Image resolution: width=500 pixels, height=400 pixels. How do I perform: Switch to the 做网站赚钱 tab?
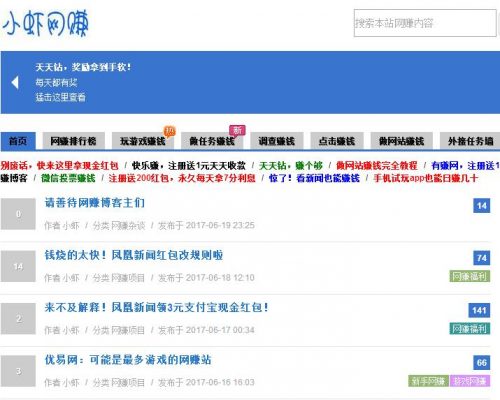402,141
